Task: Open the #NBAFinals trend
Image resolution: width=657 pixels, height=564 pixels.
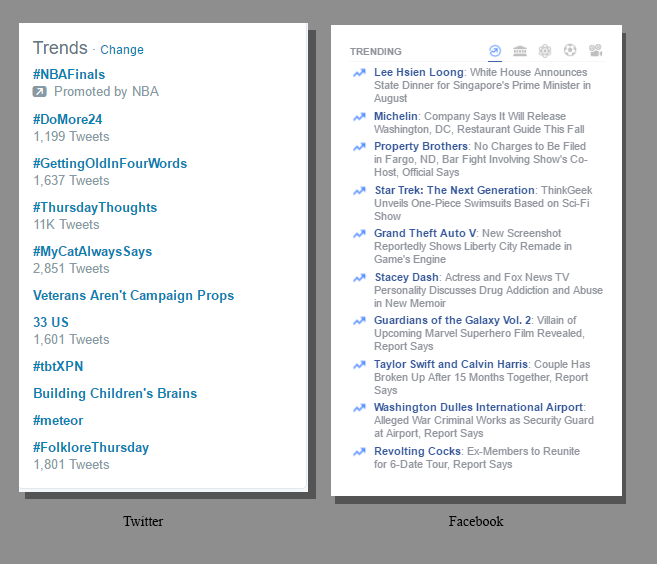Action: (x=69, y=74)
